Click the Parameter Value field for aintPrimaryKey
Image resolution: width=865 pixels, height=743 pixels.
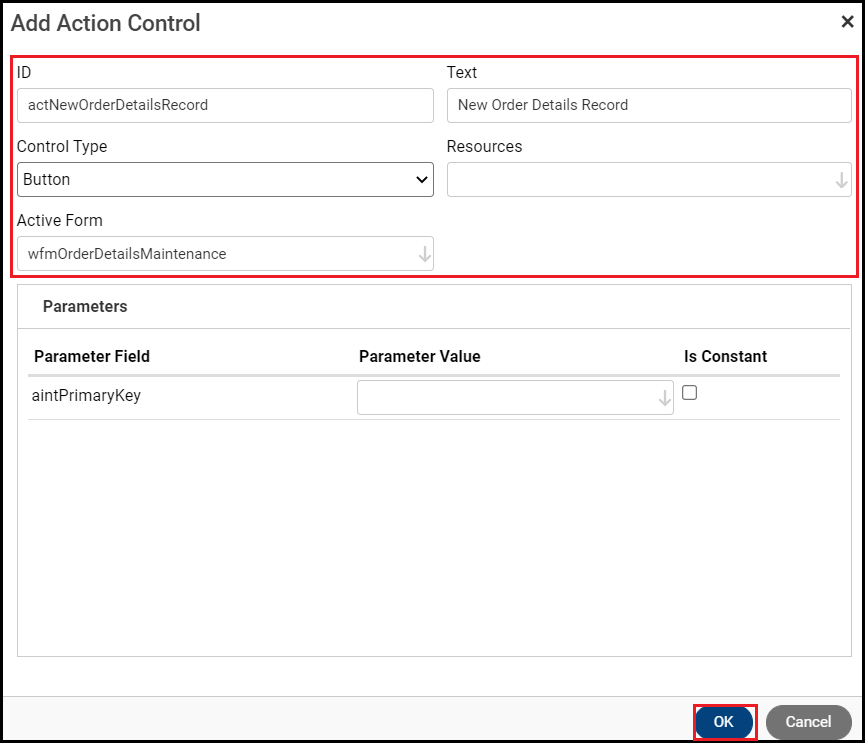pyautogui.click(x=510, y=396)
